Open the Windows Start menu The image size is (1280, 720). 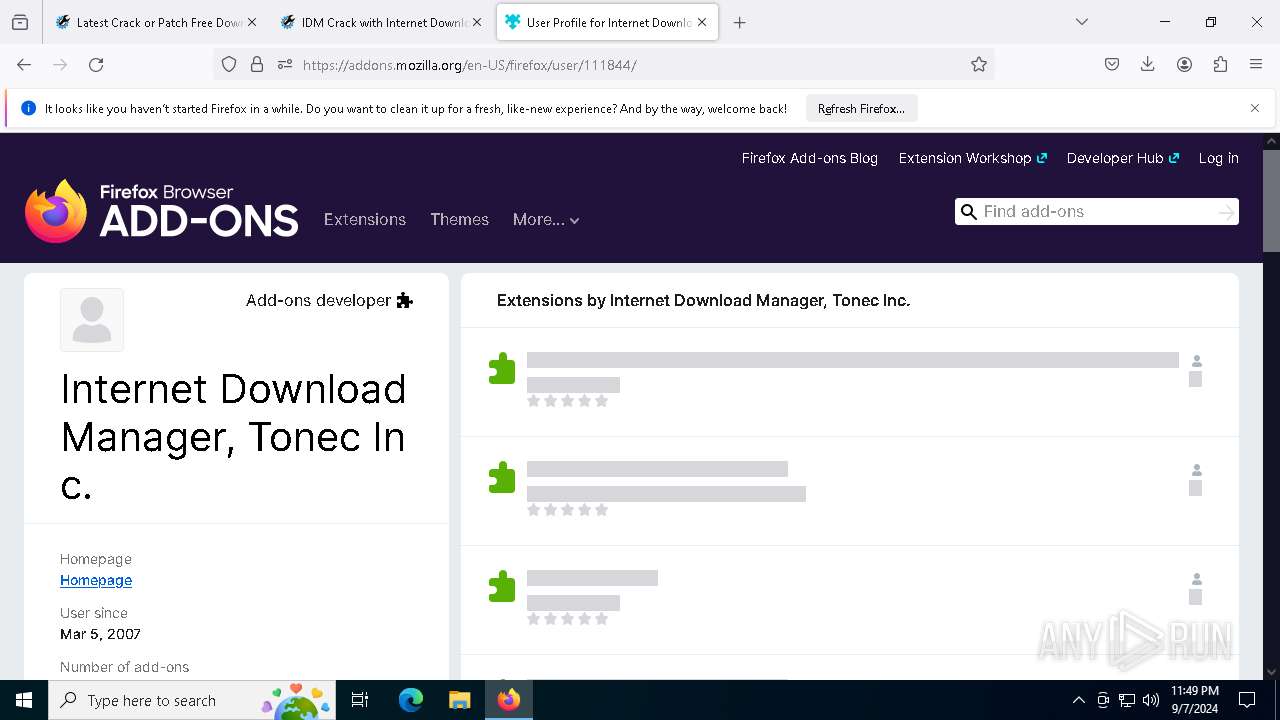point(24,700)
